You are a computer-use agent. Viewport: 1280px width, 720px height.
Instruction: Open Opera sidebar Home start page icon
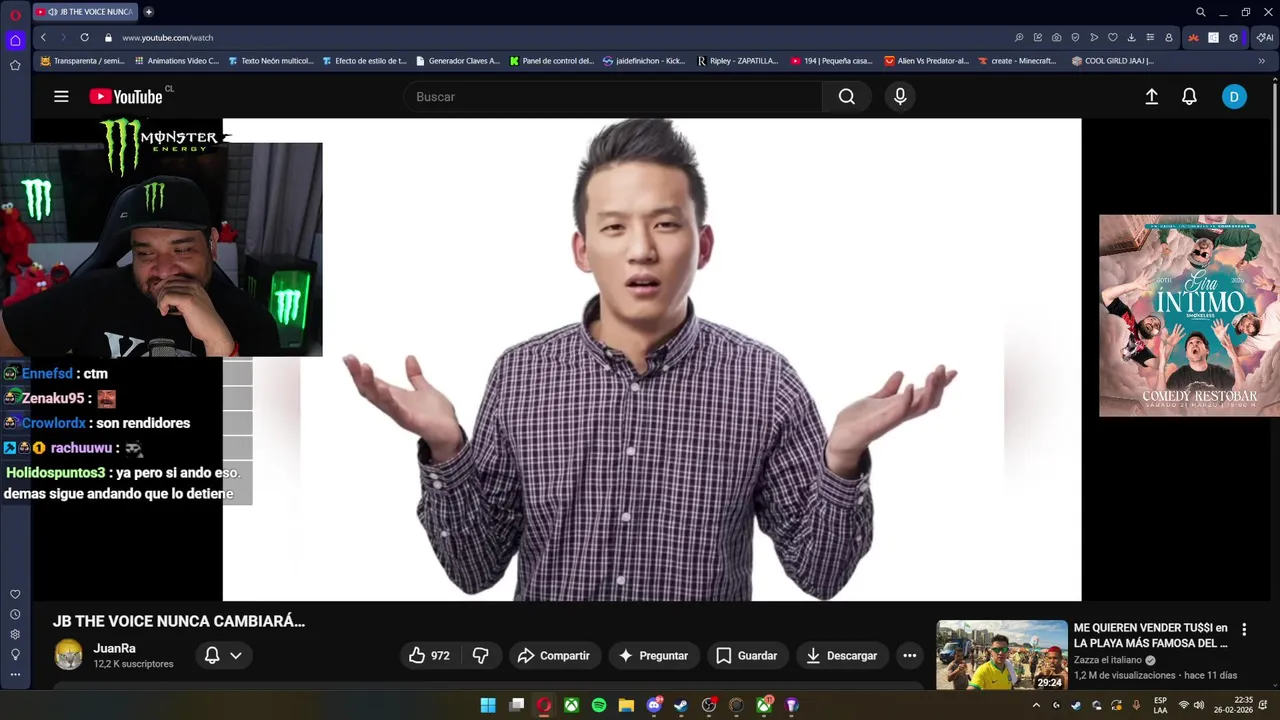(x=15, y=41)
